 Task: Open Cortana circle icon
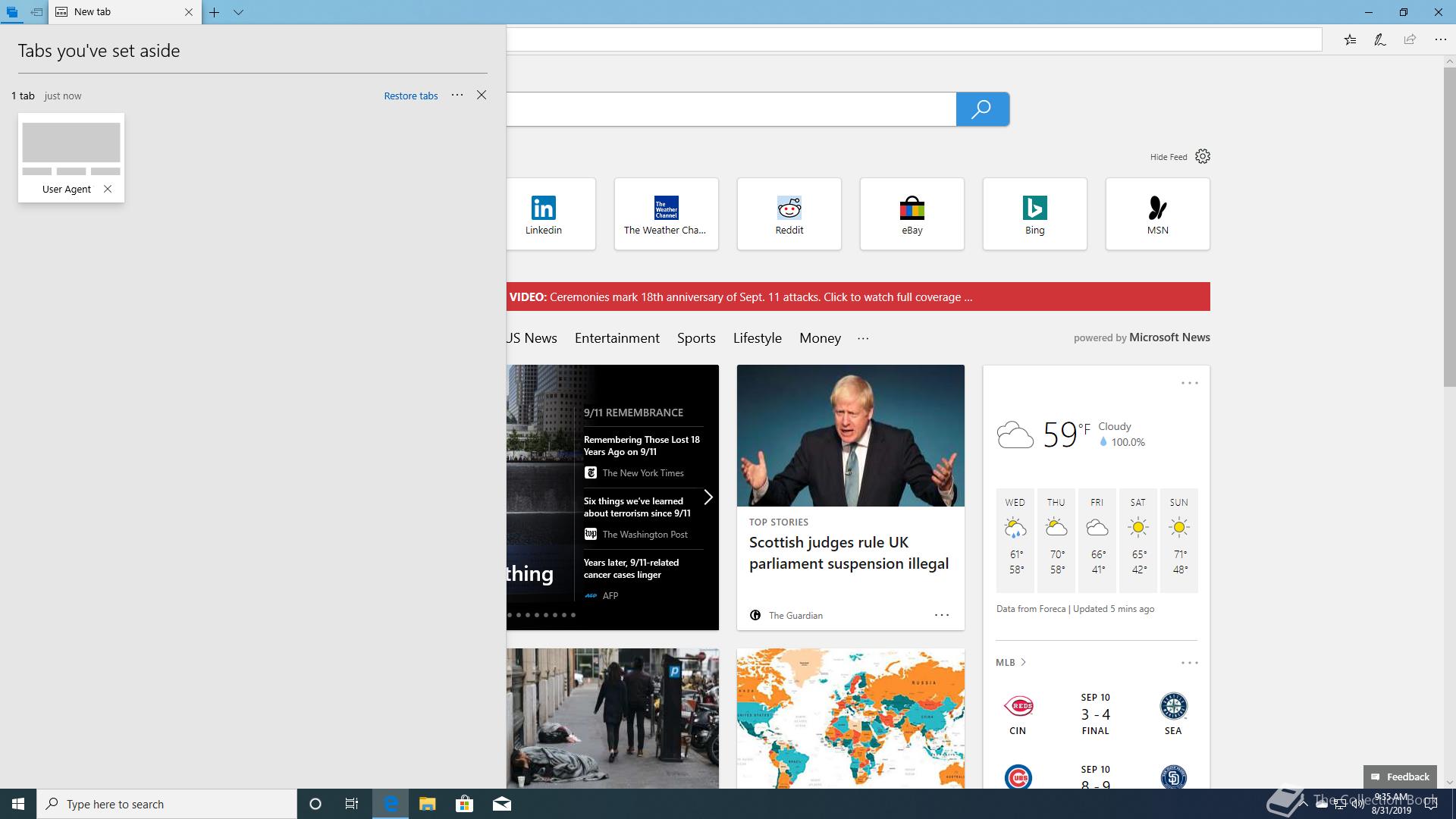315,804
